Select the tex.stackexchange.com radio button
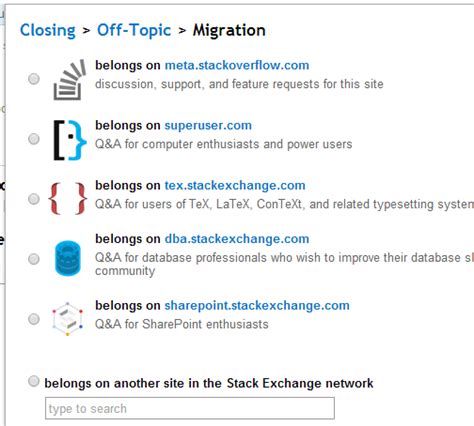This screenshot has width=474, height=426. pyautogui.click(x=34, y=199)
